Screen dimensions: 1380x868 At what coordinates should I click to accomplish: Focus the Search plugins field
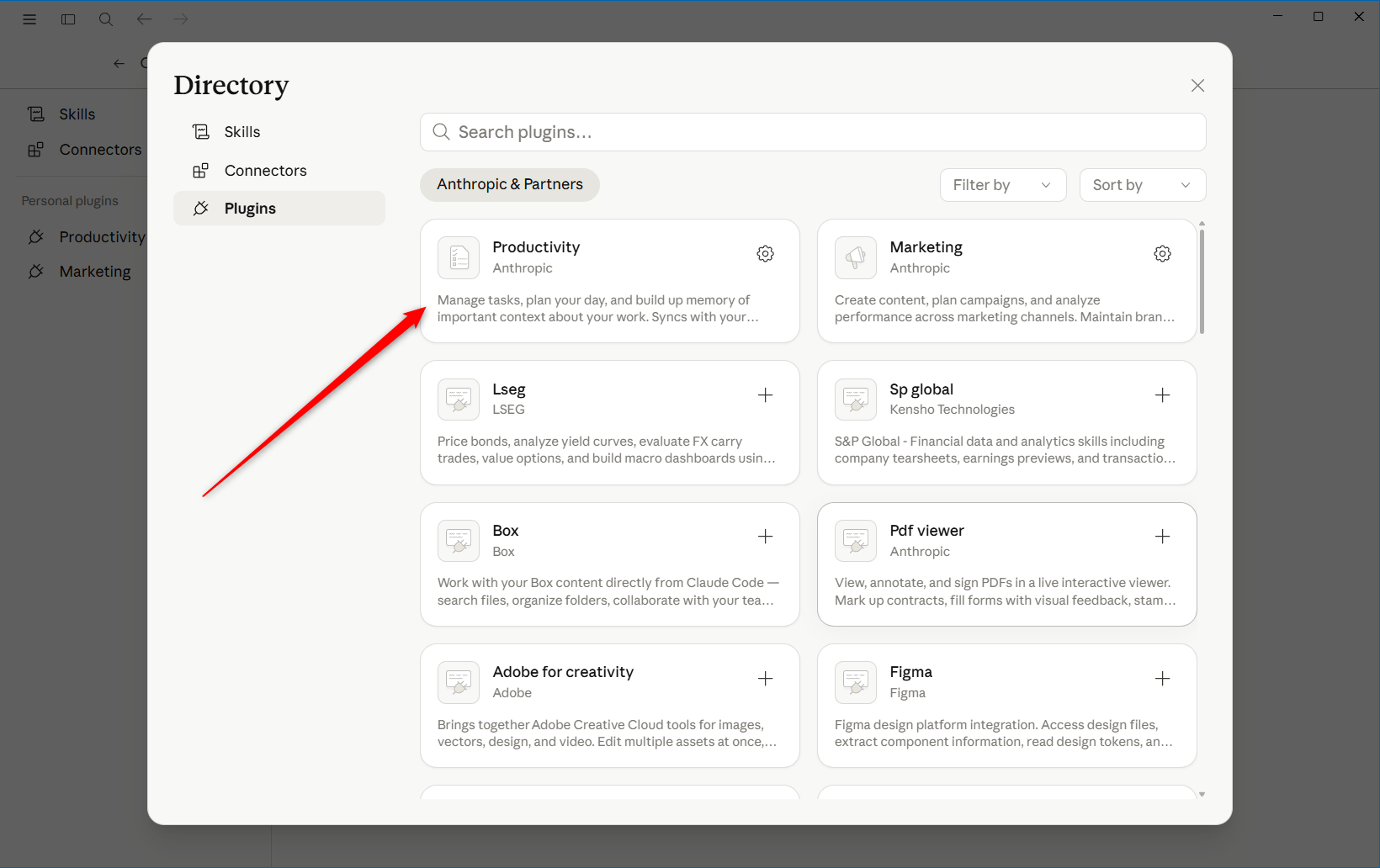pos(813,132)
